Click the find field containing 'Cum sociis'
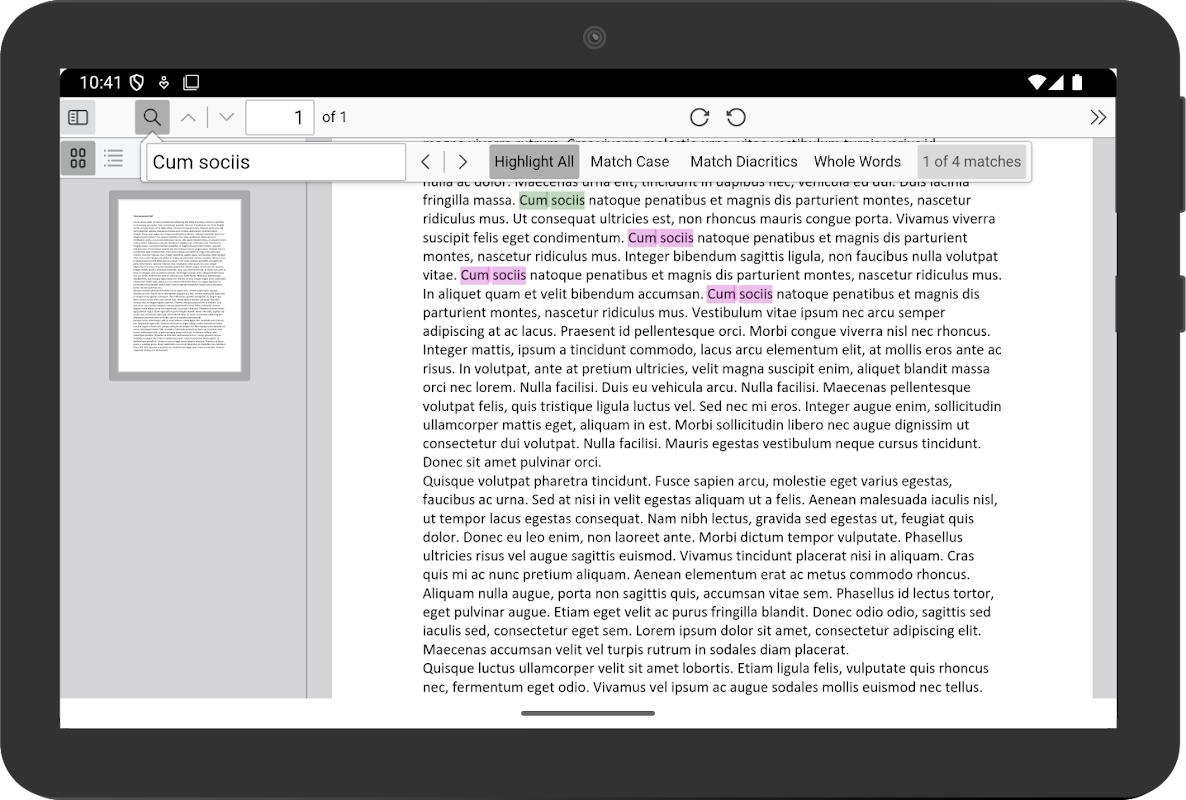Viewport: 1186px width, 800px height. click(276, 162)
